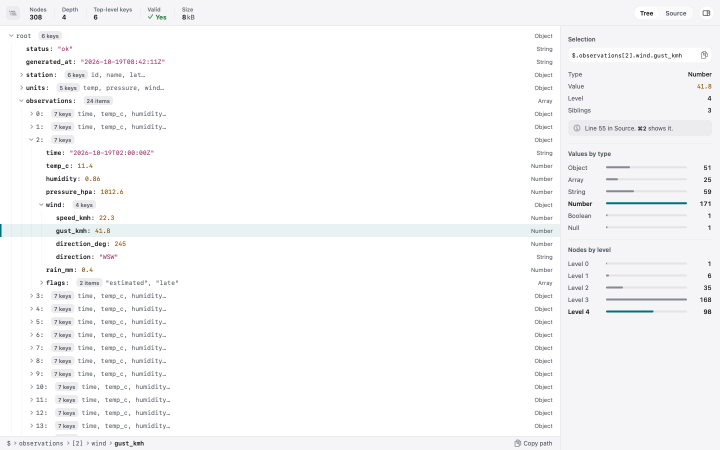Click the Size 8 kB stat

188,13
